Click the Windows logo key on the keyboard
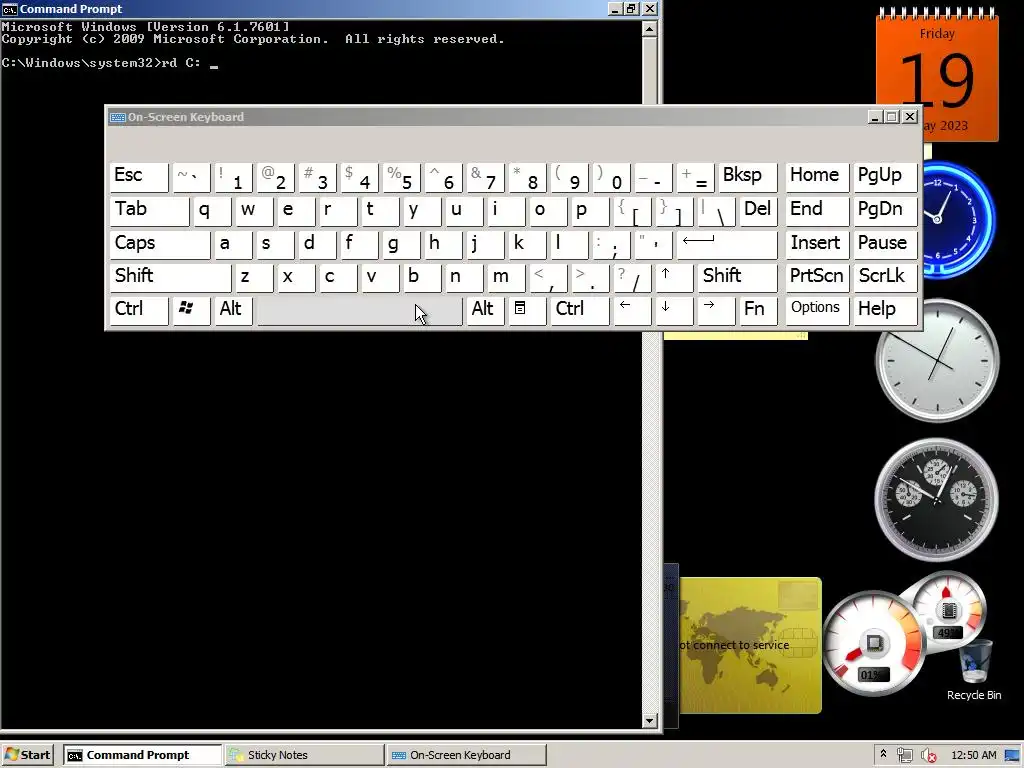 point(191,310)
